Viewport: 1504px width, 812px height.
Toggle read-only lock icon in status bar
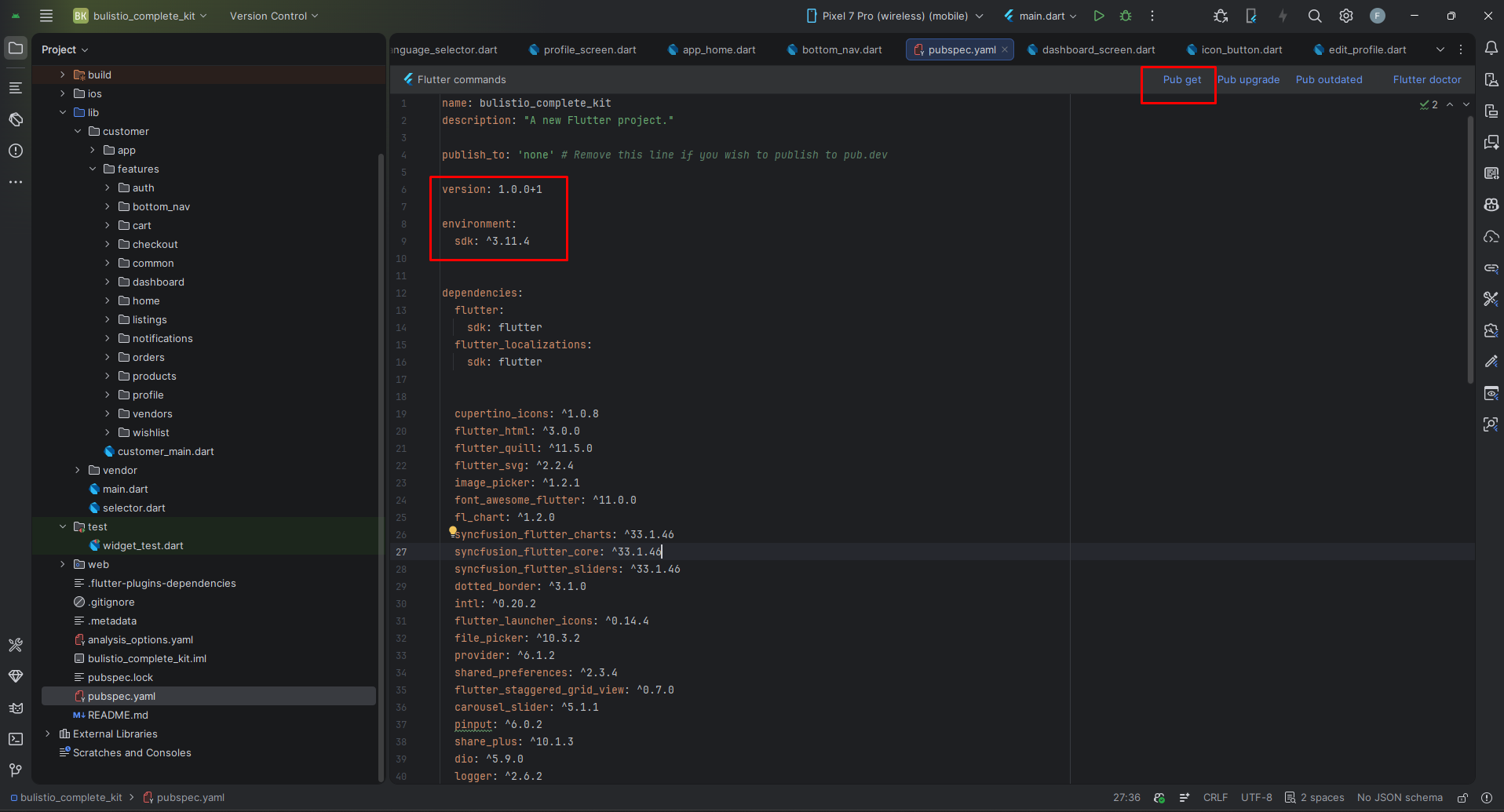coord(1463,798)
